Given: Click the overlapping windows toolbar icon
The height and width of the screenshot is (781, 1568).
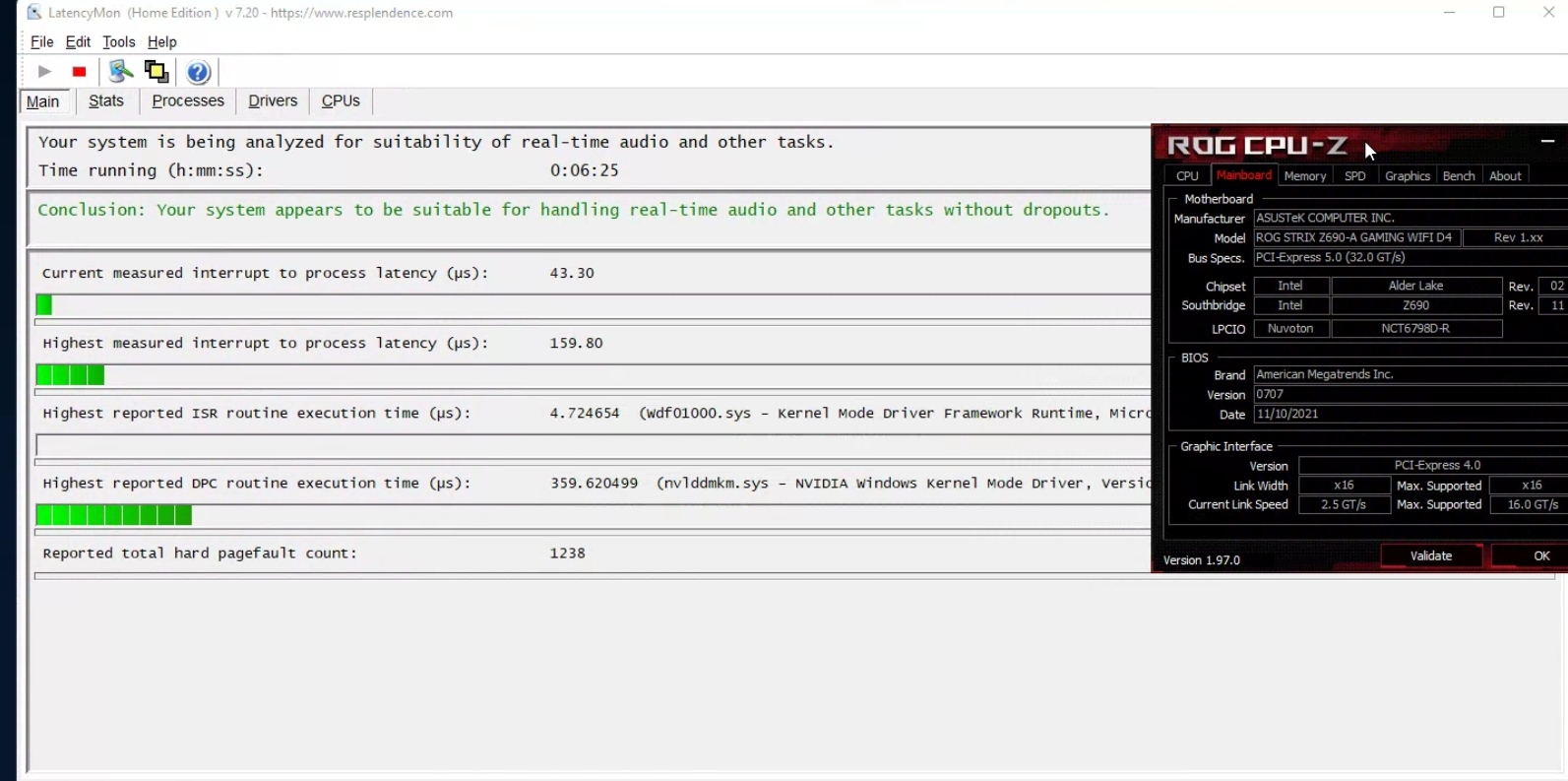Looking at the screenshot, I should point(157,71).
